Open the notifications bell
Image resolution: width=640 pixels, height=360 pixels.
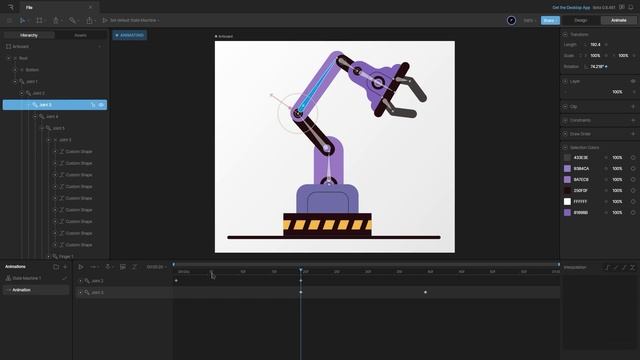[x=631, y=7]
